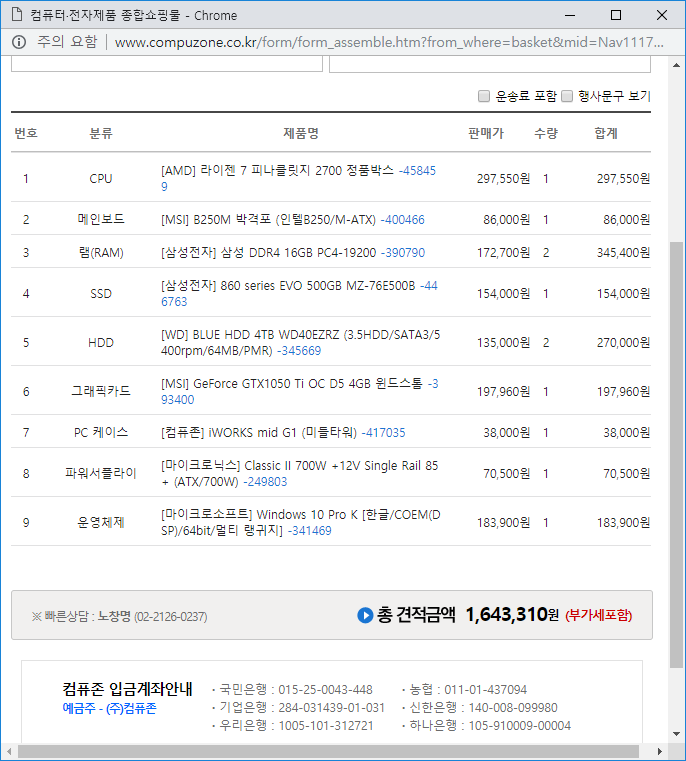The image size is (686, 761).
Task: Click the 우리은행 account number
Action: [x=326, y=726]
